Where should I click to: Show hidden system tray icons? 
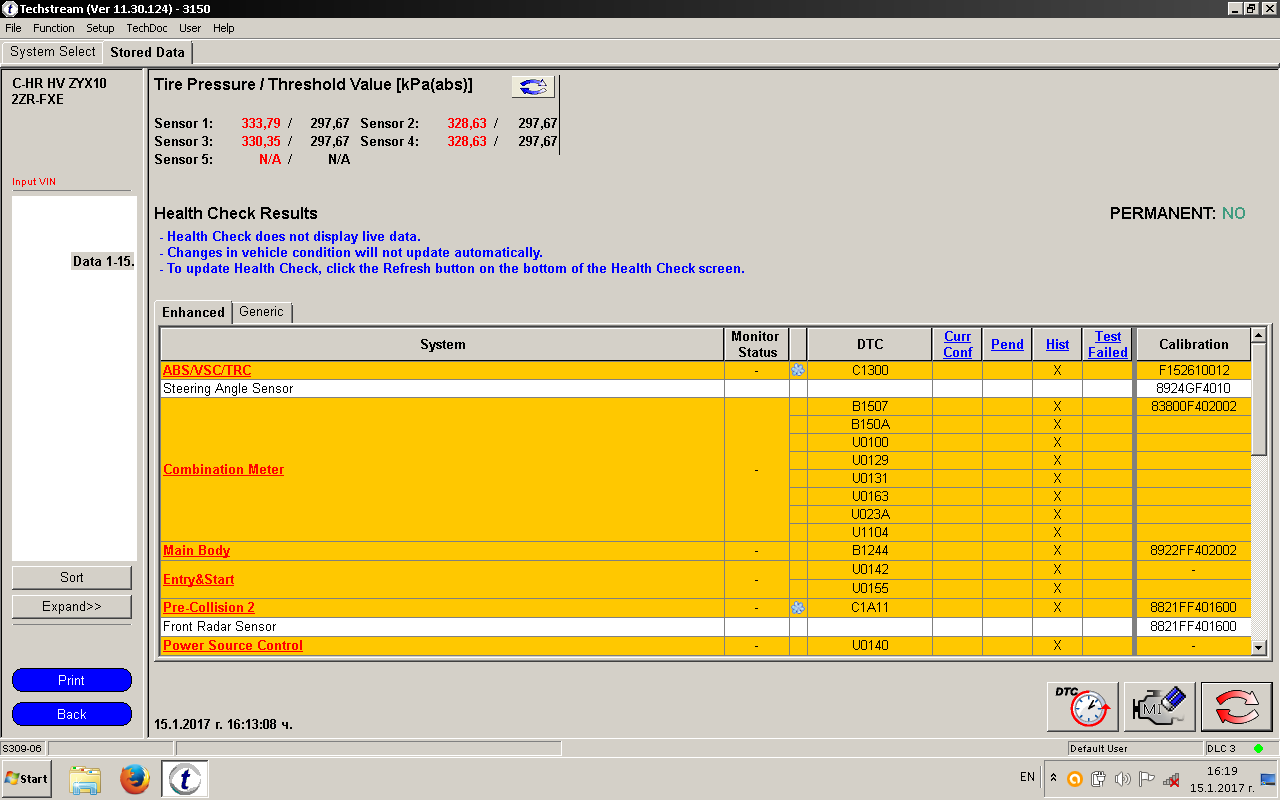point(1053,777)
